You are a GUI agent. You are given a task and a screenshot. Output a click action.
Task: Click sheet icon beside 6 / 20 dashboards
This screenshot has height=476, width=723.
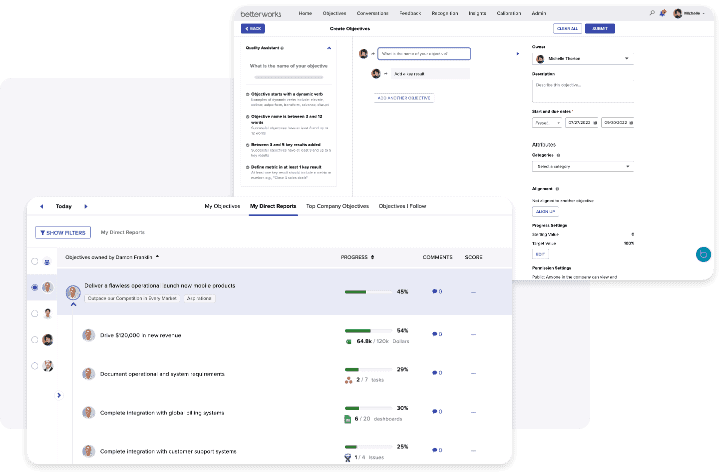348,419
